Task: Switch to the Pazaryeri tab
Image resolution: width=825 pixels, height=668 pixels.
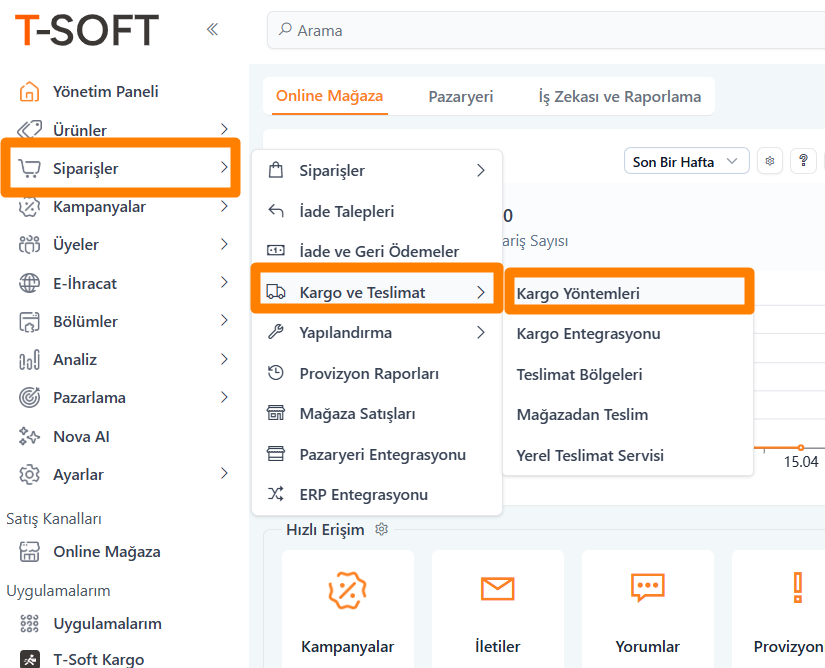Action: click(x=460, y=97)
